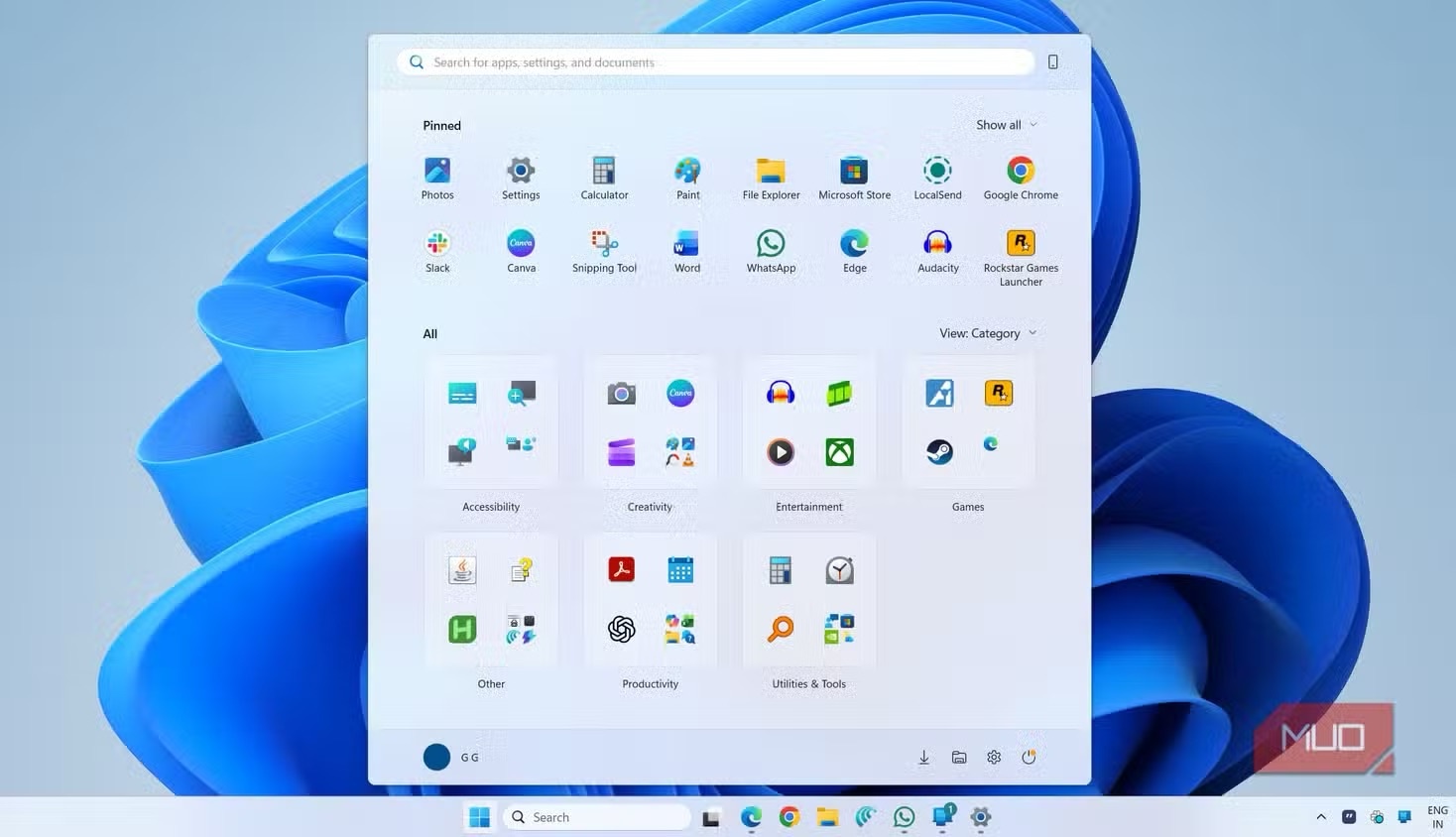Open Settings via the gear in Start menu footer
The width and height of the screenshot is (1456, 837).
(993, 757)
